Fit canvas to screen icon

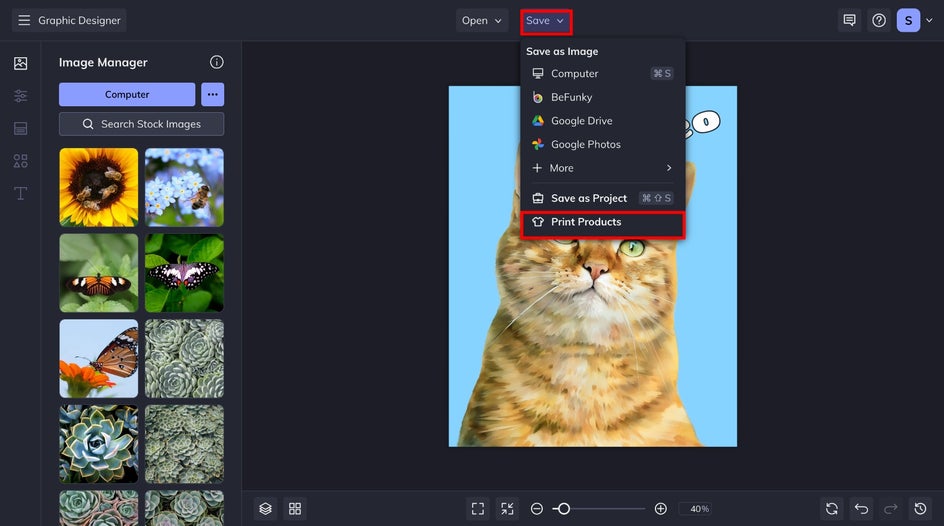(478, 509)
